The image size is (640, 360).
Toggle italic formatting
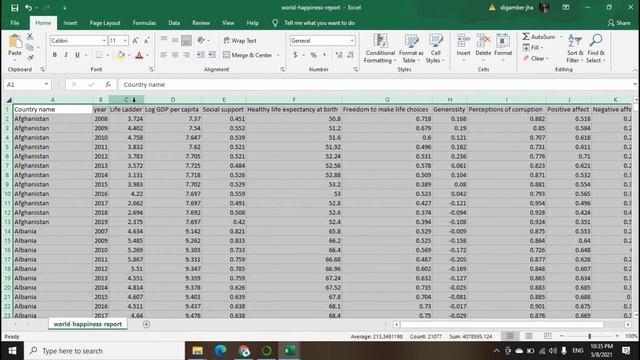pyautogui.click(x=66, y=55)
